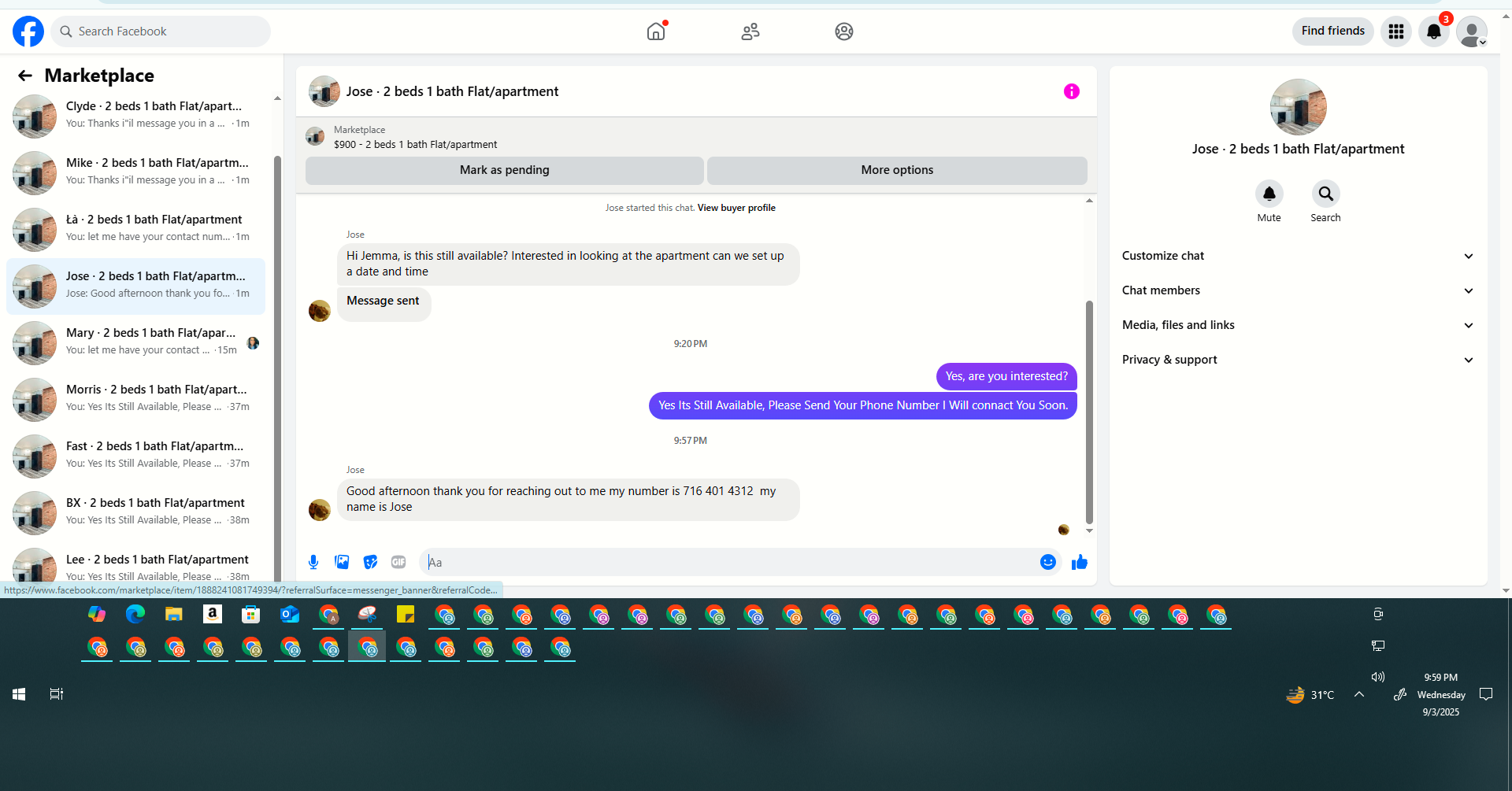Open the Windows Start menu
The height and width of the screenshot is (791, 1512).
click(x=19, y=694)
